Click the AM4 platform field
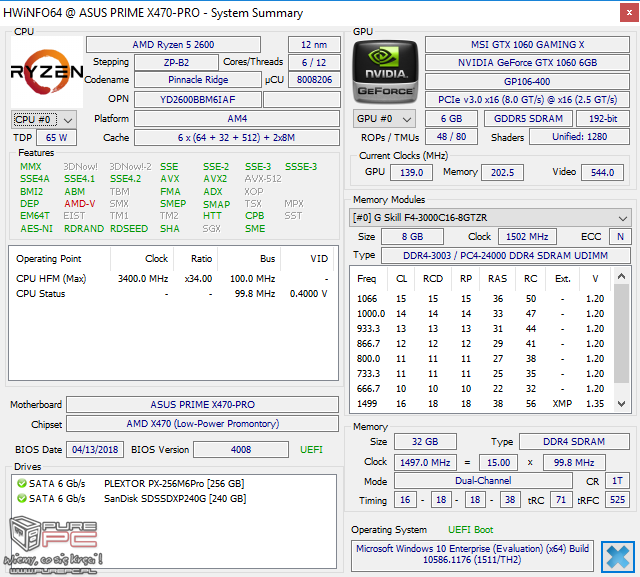 (237, 119)
